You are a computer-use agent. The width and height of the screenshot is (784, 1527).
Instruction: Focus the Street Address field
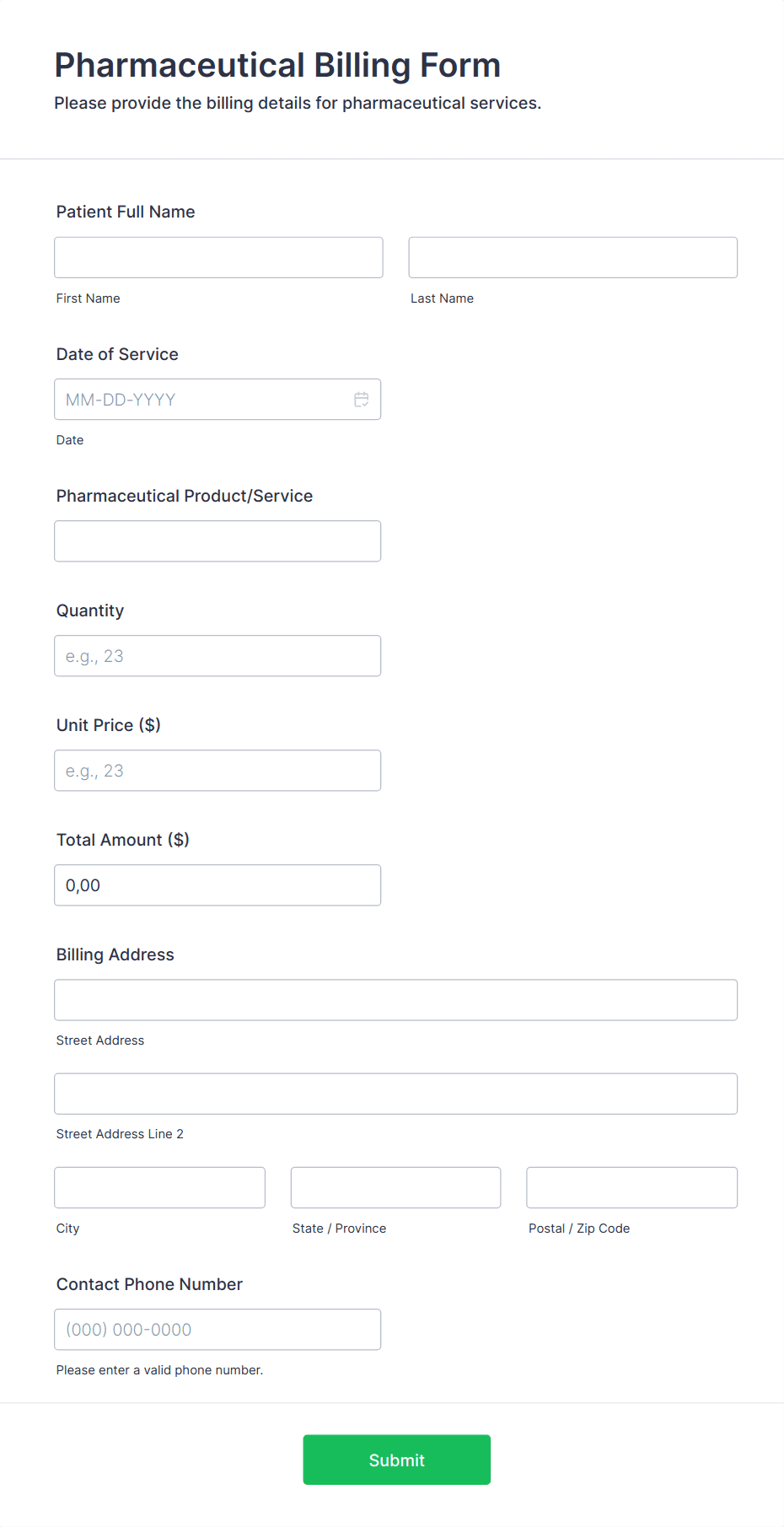click(395, 1000)
